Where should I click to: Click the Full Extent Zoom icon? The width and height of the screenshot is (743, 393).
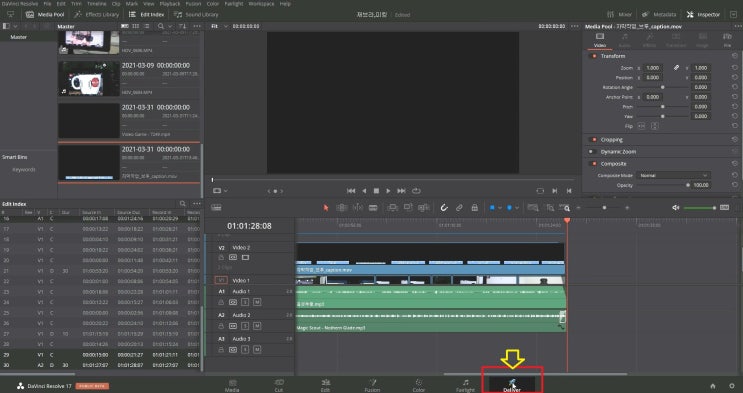[x=533, y=208]
